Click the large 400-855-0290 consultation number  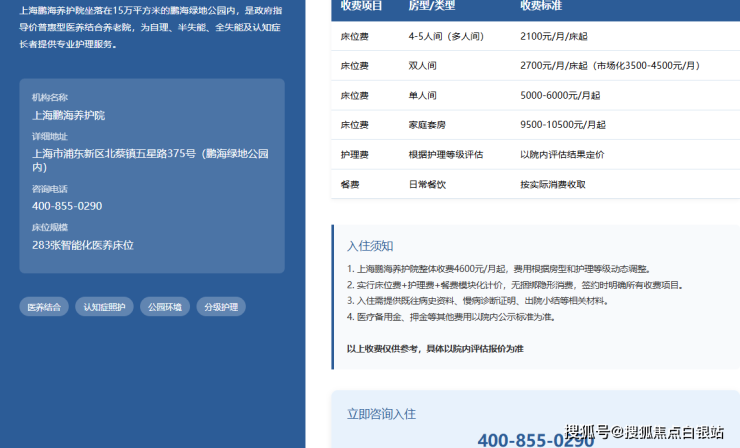(x=536, y=440)
